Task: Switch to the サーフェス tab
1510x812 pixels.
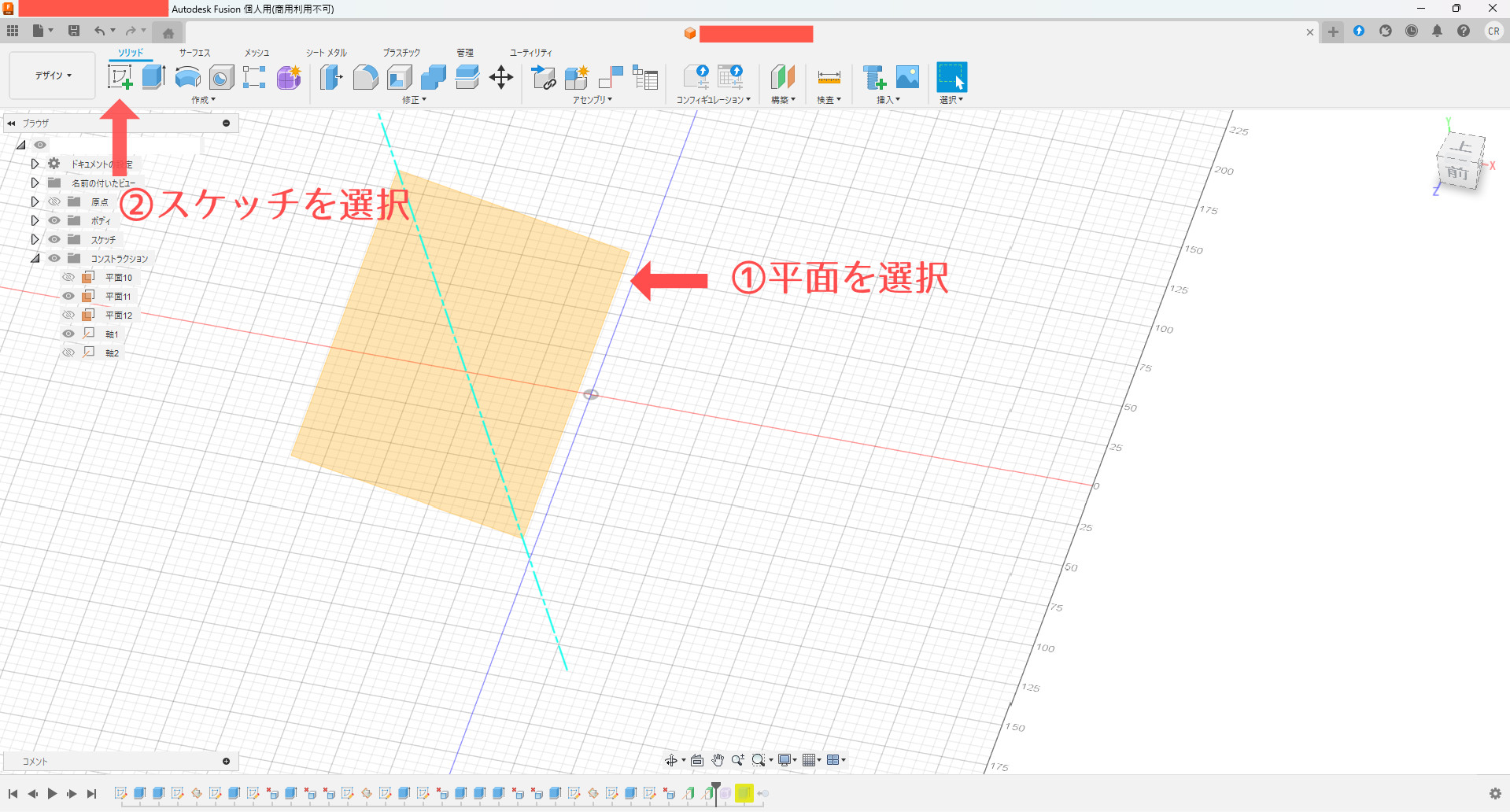Action: (x=194, y=53)
